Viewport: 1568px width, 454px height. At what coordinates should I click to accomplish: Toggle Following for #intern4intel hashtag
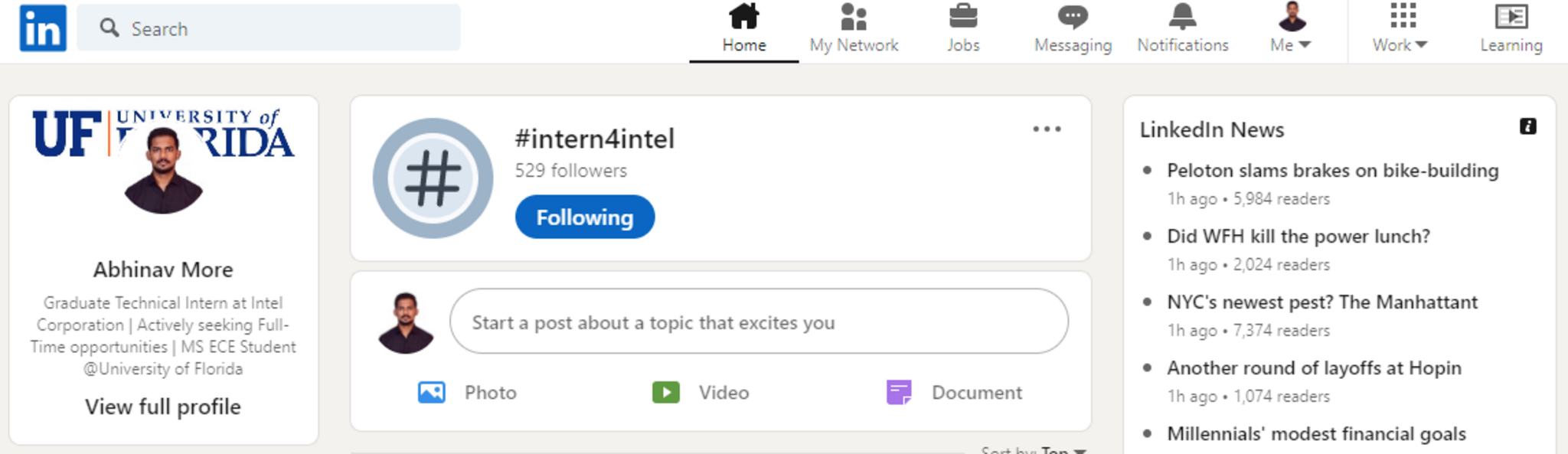click(x=585, y=217)
